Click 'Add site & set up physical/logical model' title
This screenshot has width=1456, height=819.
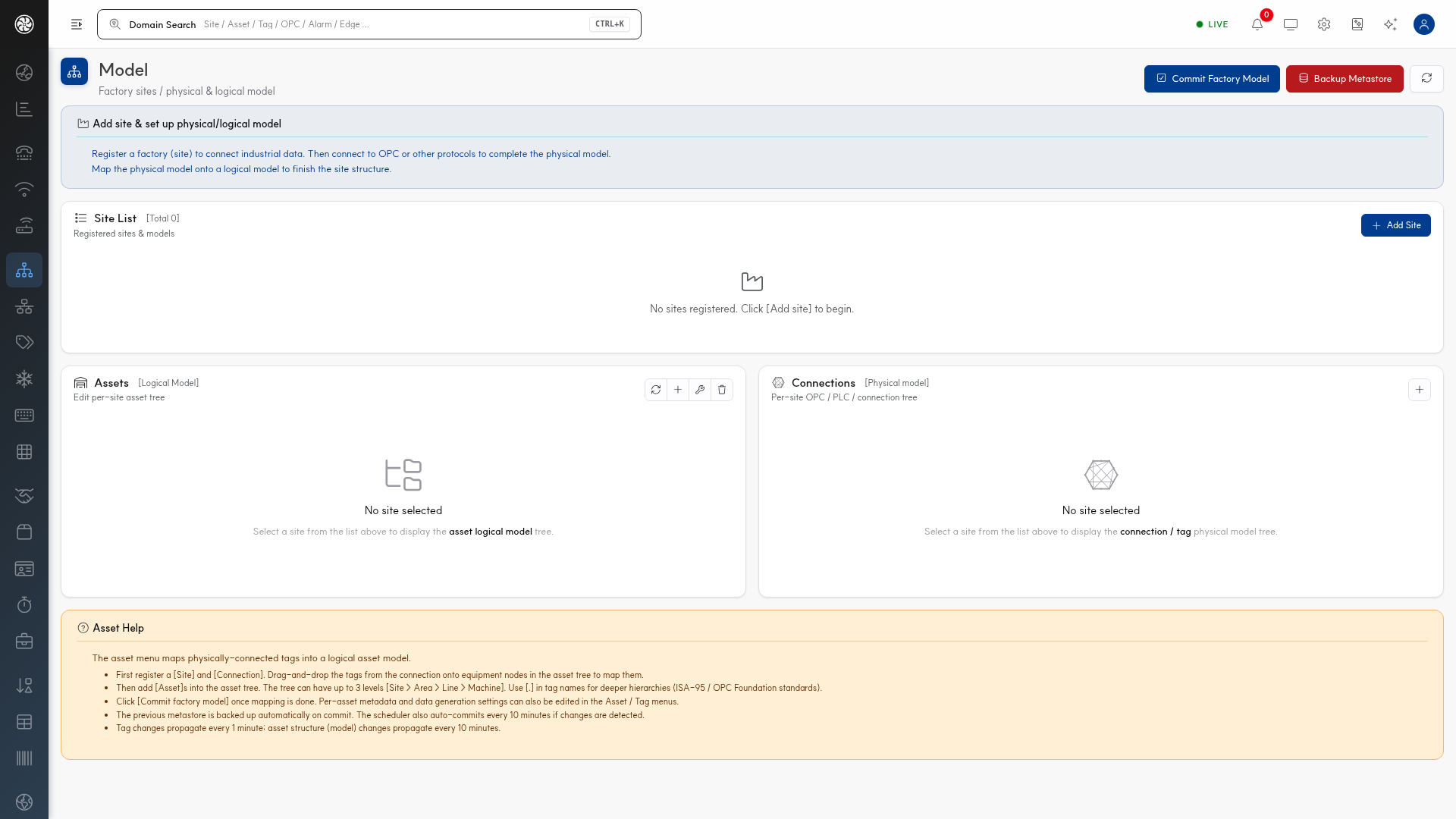[187, 124]
